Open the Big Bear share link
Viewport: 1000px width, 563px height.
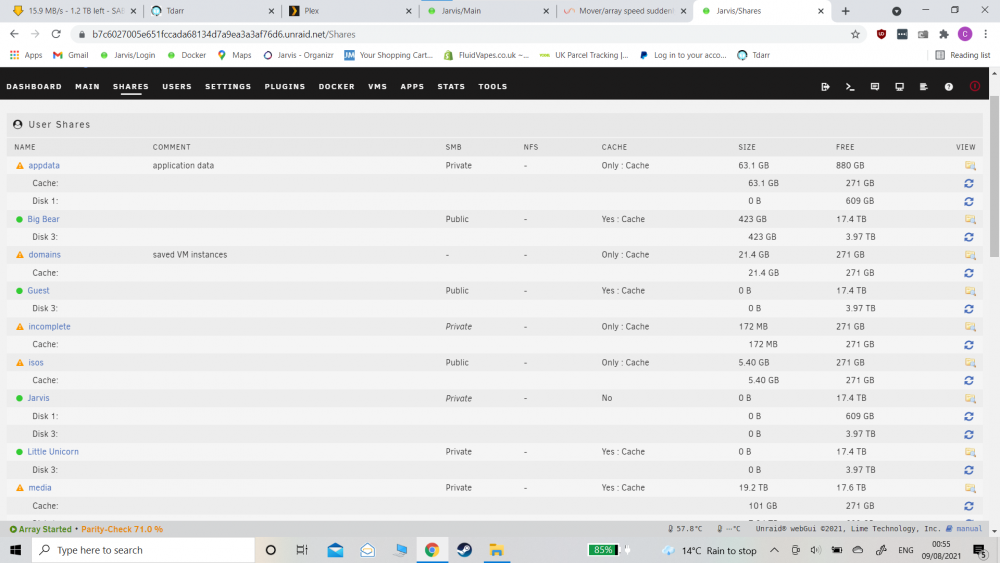pyautogui.click(x=43, y=219)
